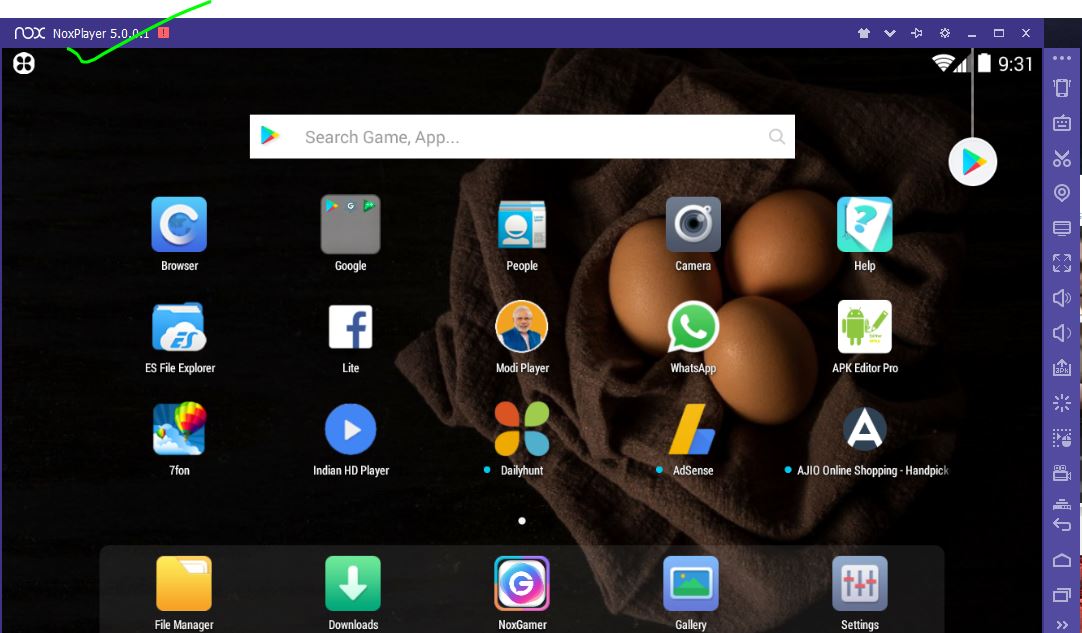
Task: Open the Dailyhunt app
Action: 522,429
